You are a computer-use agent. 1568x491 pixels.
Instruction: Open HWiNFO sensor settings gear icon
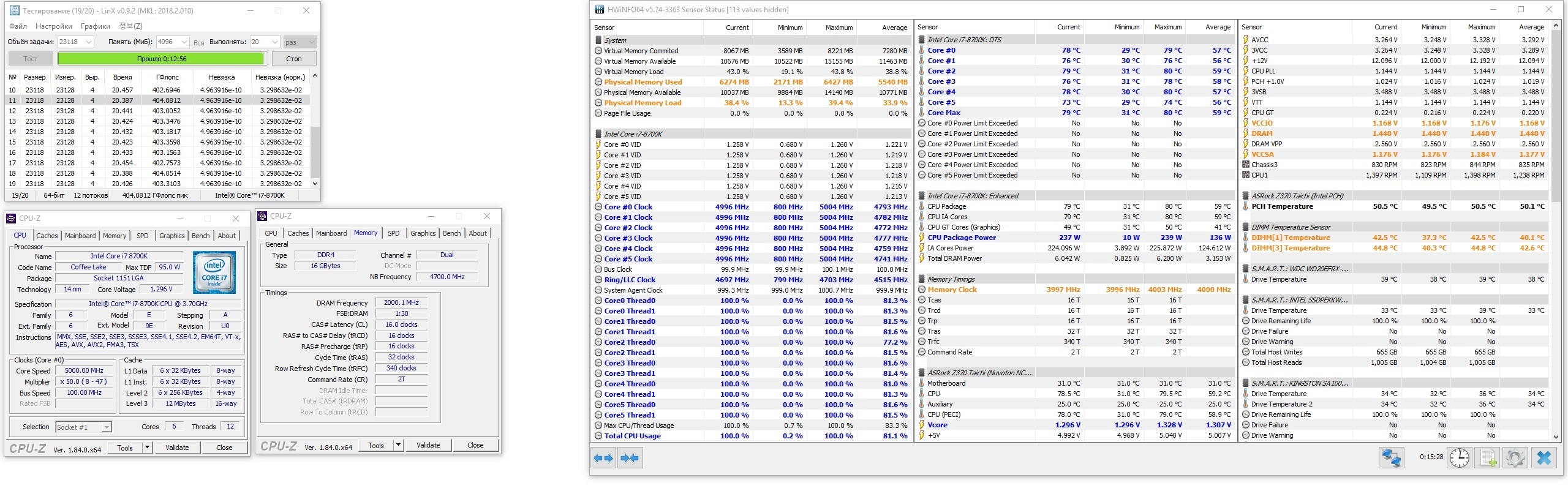[x=1515, y=458]
